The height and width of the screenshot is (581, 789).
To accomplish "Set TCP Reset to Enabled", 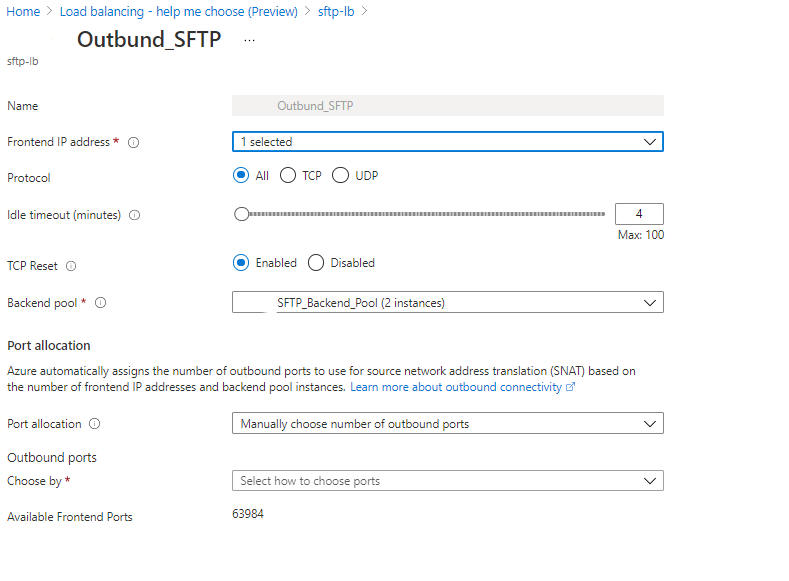I will [x=240, y=263].
